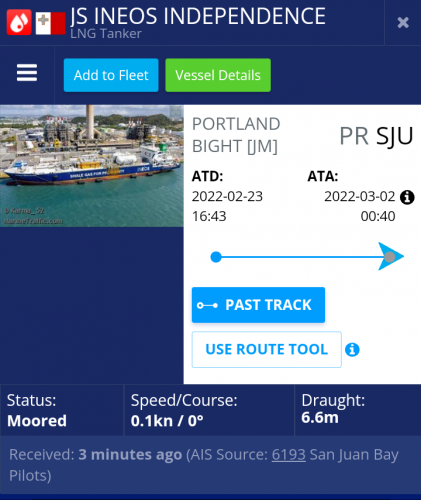
Task: Click Use Route Tool button
Action: [267, 349]
